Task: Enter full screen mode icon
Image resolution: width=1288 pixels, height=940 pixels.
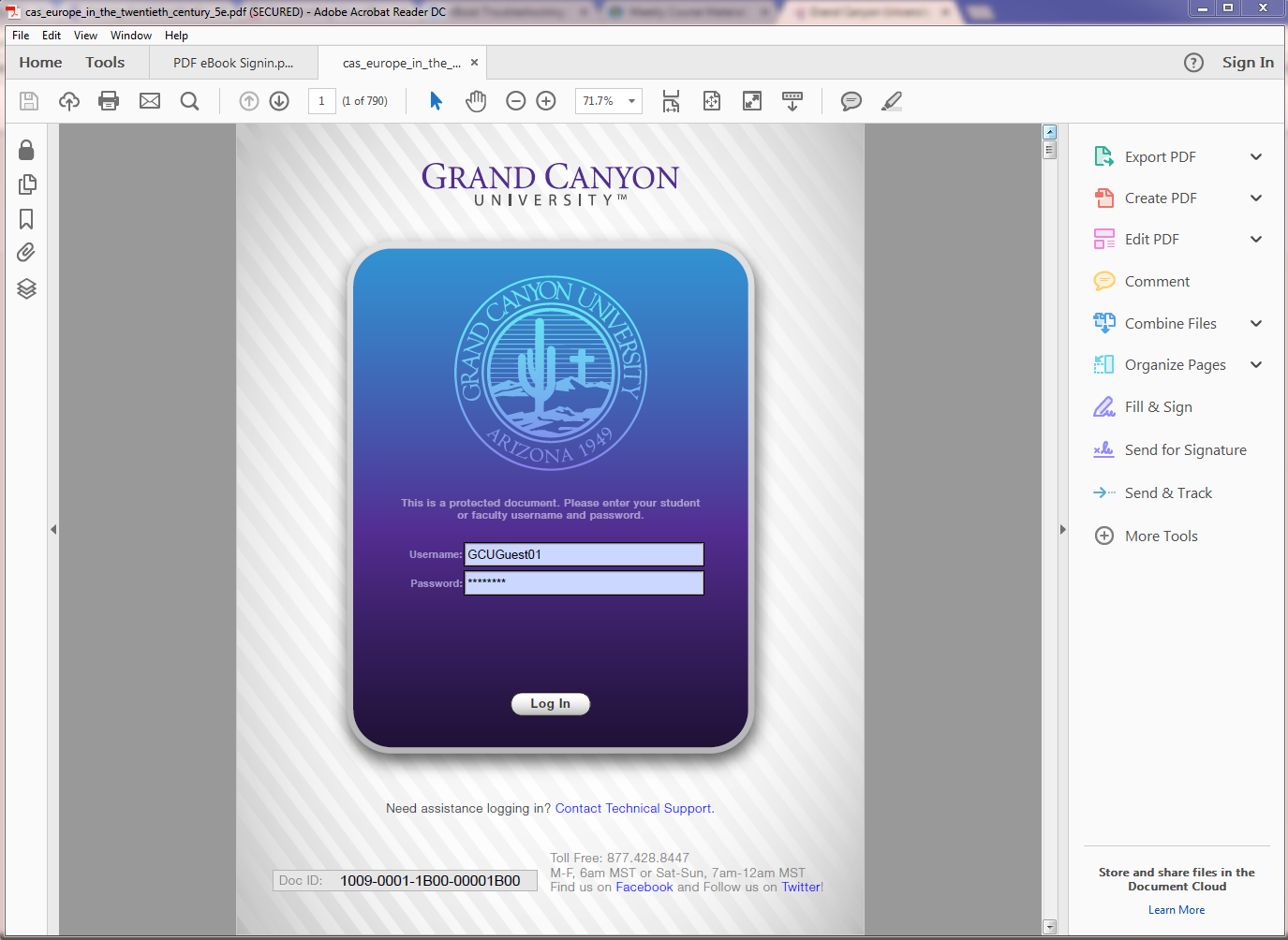Action: (752, 101)
